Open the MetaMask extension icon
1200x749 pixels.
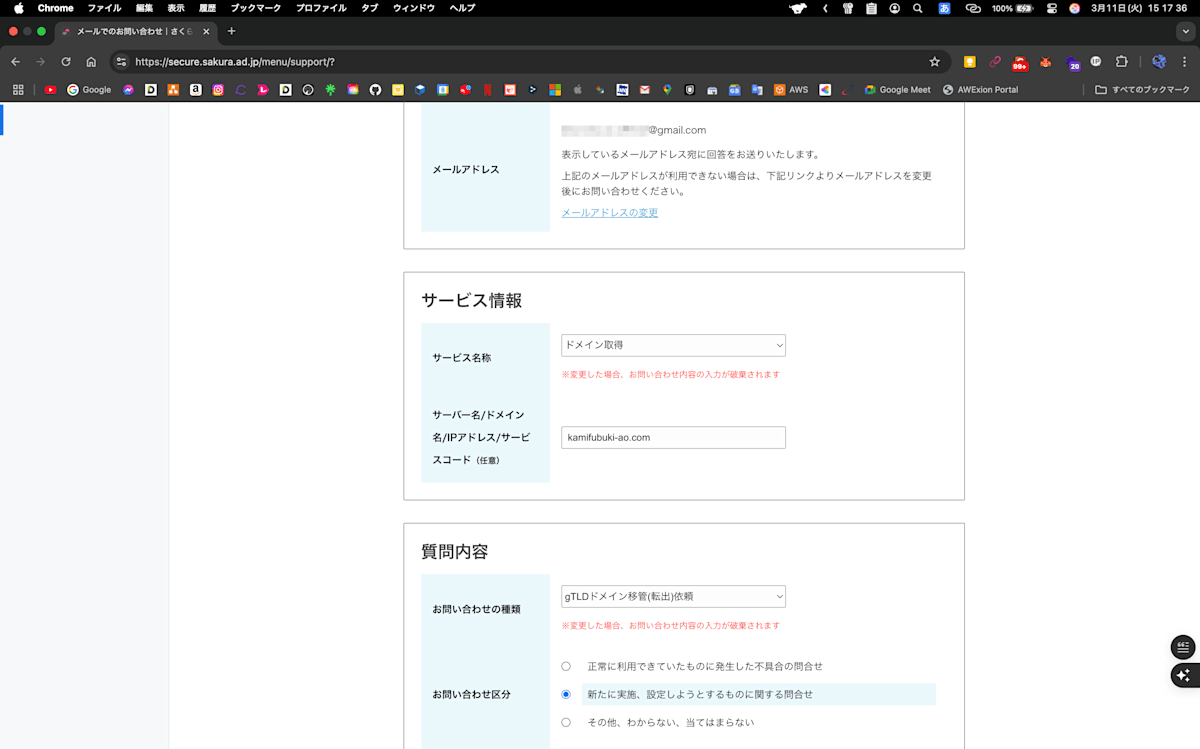pos(1045,61)
